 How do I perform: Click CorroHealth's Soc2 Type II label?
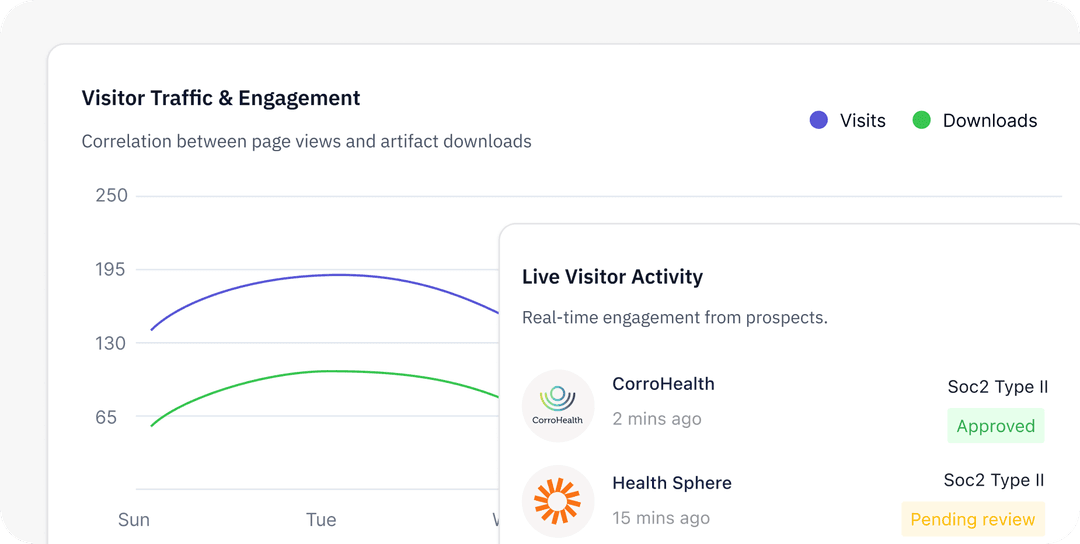coord(997,387)
